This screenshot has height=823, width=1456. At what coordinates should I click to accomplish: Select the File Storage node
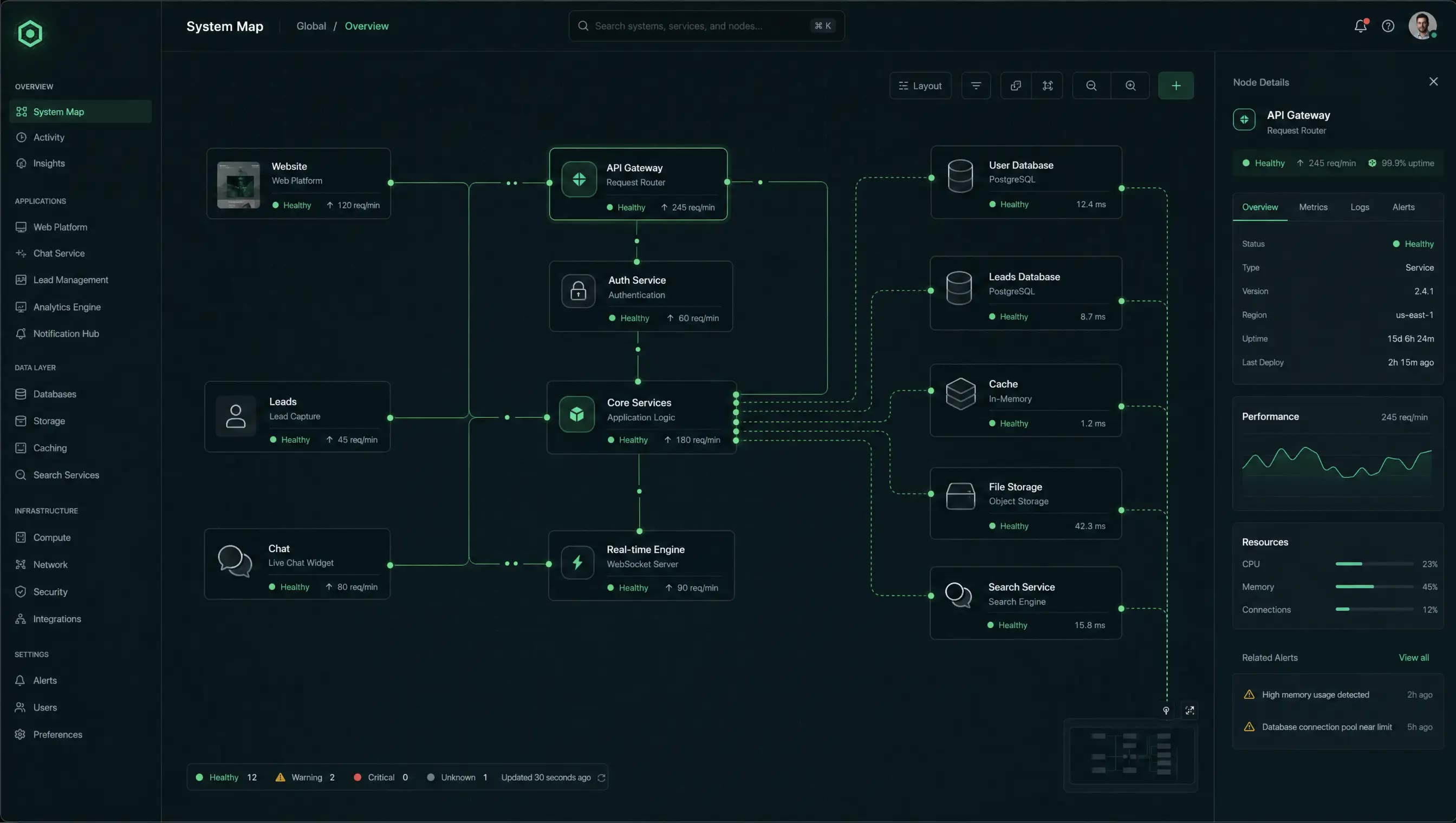[x=1026, y=504]
